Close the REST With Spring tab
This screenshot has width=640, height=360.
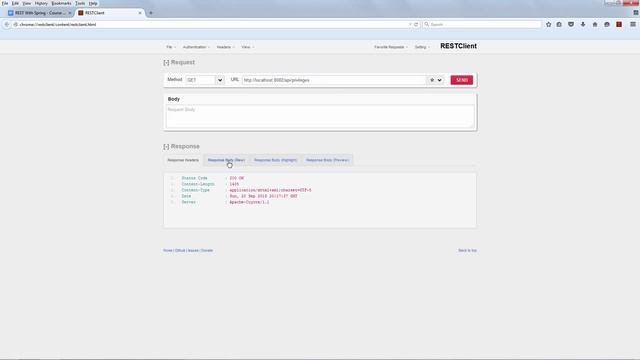[x=70, y=13]
